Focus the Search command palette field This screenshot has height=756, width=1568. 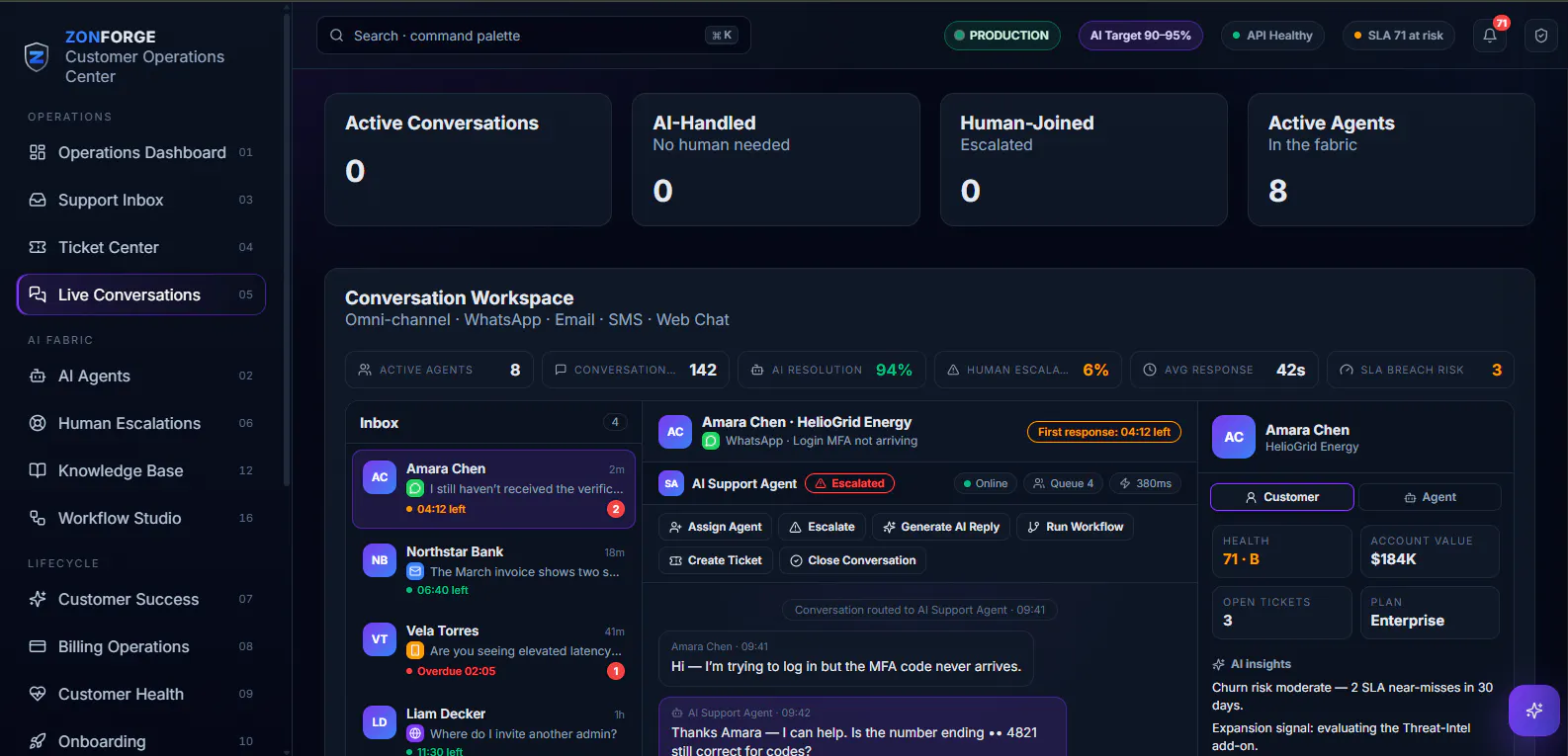(534, 36)
